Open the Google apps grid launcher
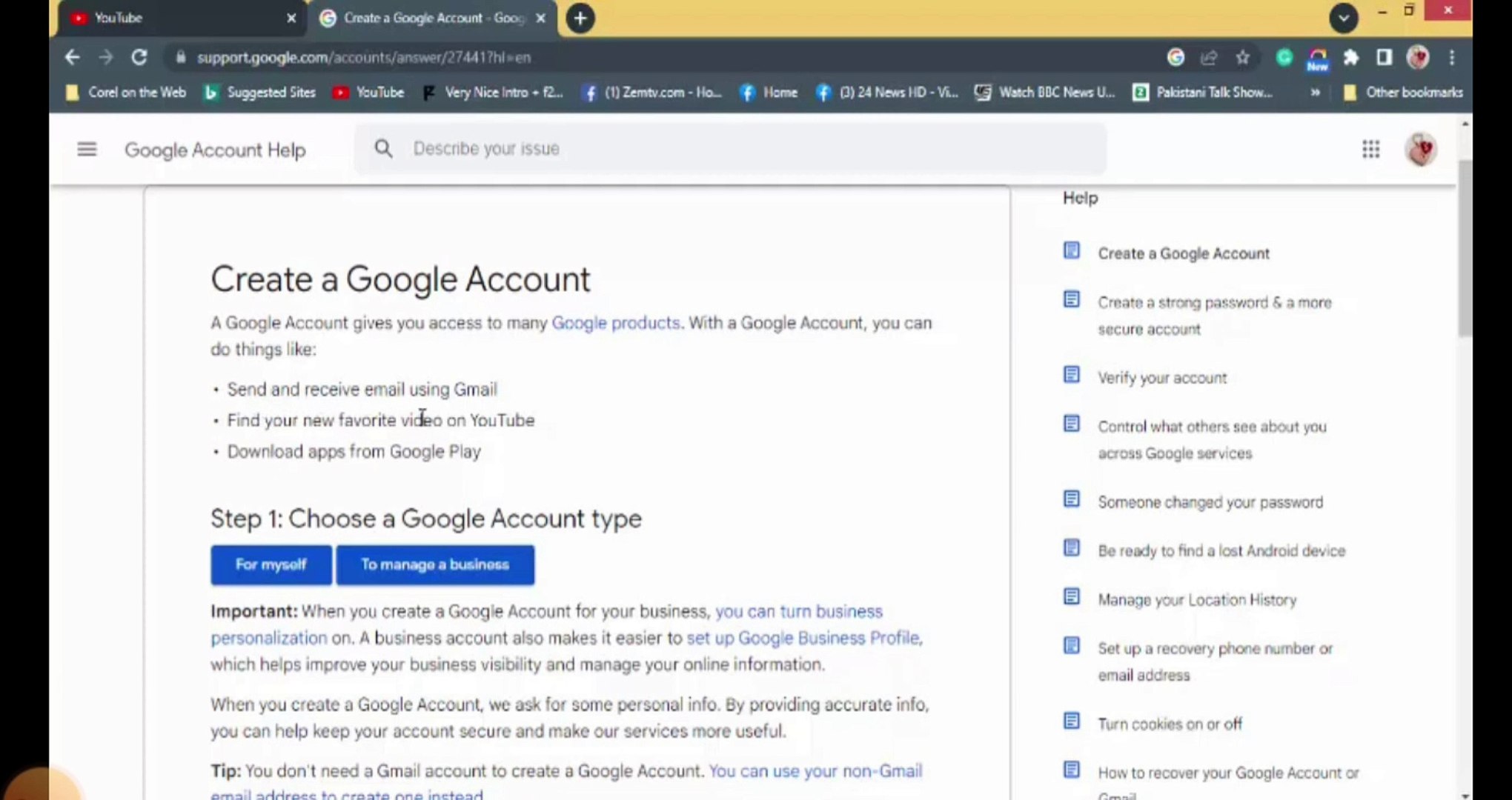Viewport: 1512px width, 800px height. (1370, 149)
